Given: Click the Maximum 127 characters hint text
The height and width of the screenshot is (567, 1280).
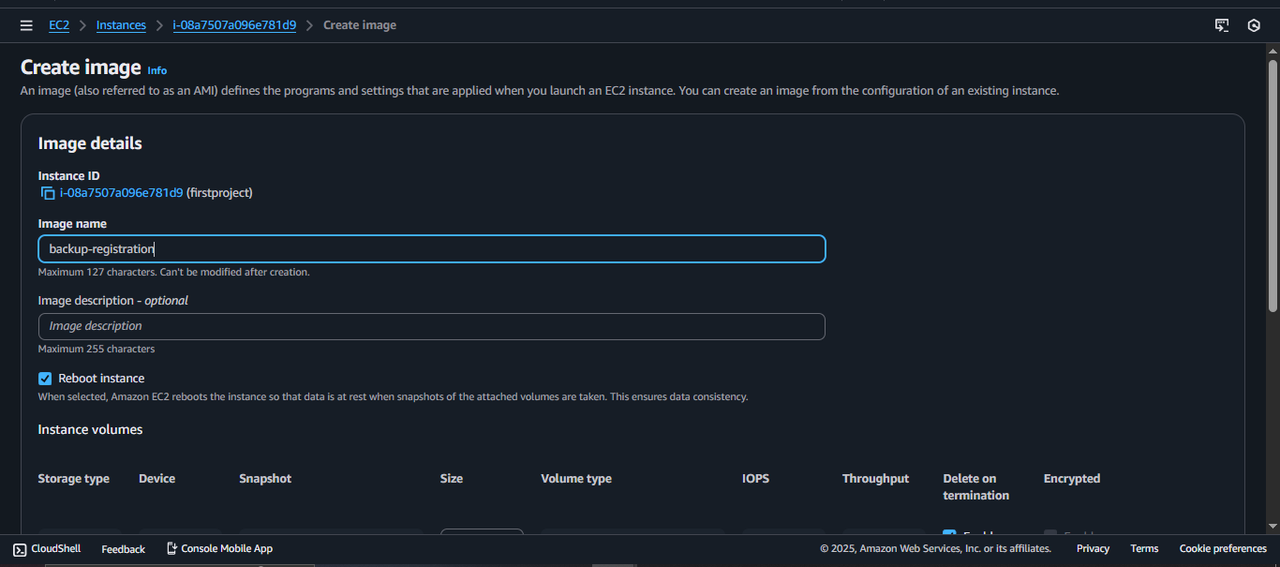Looking at the screenshot, I should (x=174, y=272).
